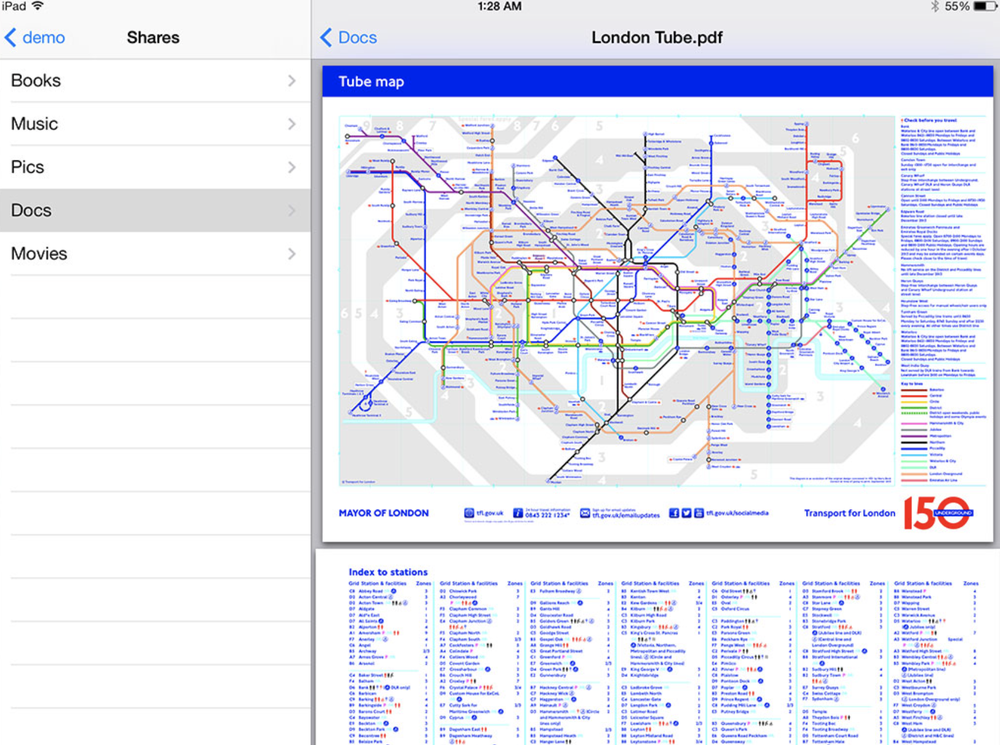Click the Facebook icon in the PDF footer
The image size is (1000, 745).
click(674, 511)
